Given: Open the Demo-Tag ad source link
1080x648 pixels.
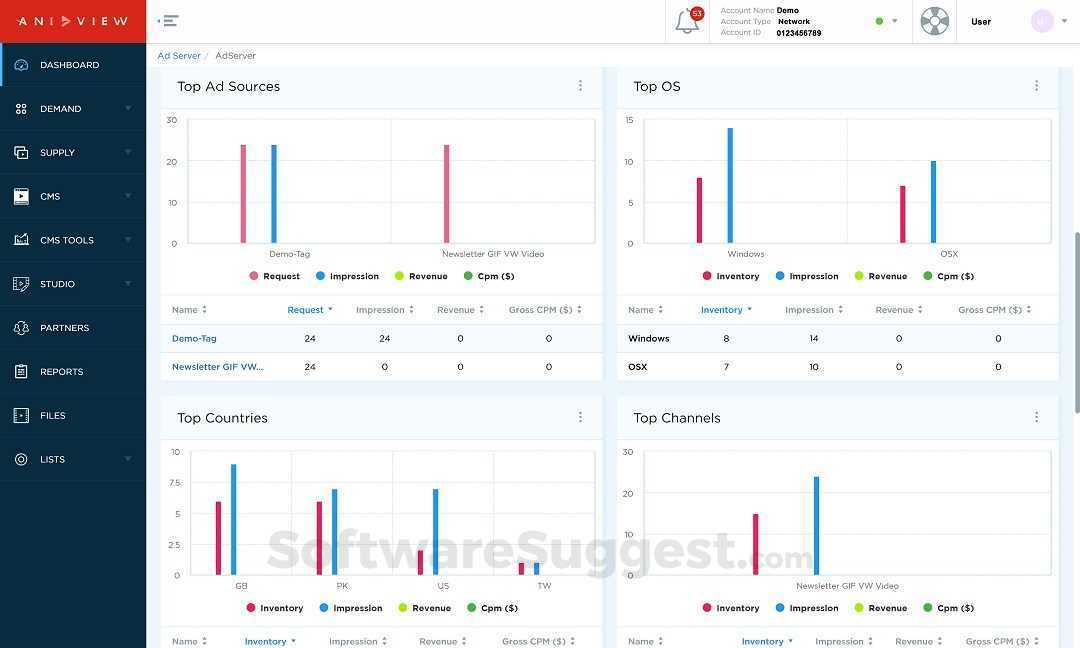Looking at the screenshot, I should [x=194, y=339].
